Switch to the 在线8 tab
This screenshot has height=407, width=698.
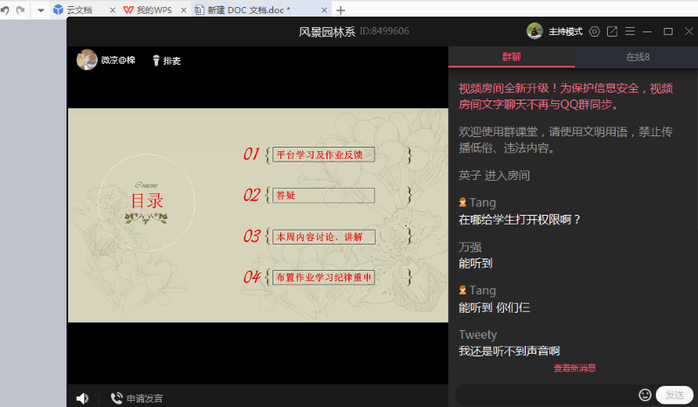tap(637, 57)
